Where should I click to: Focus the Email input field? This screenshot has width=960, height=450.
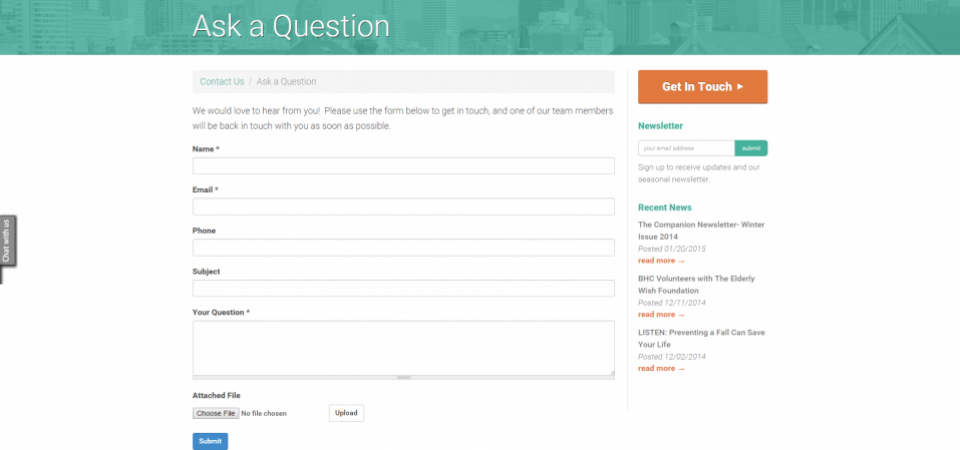403,206
